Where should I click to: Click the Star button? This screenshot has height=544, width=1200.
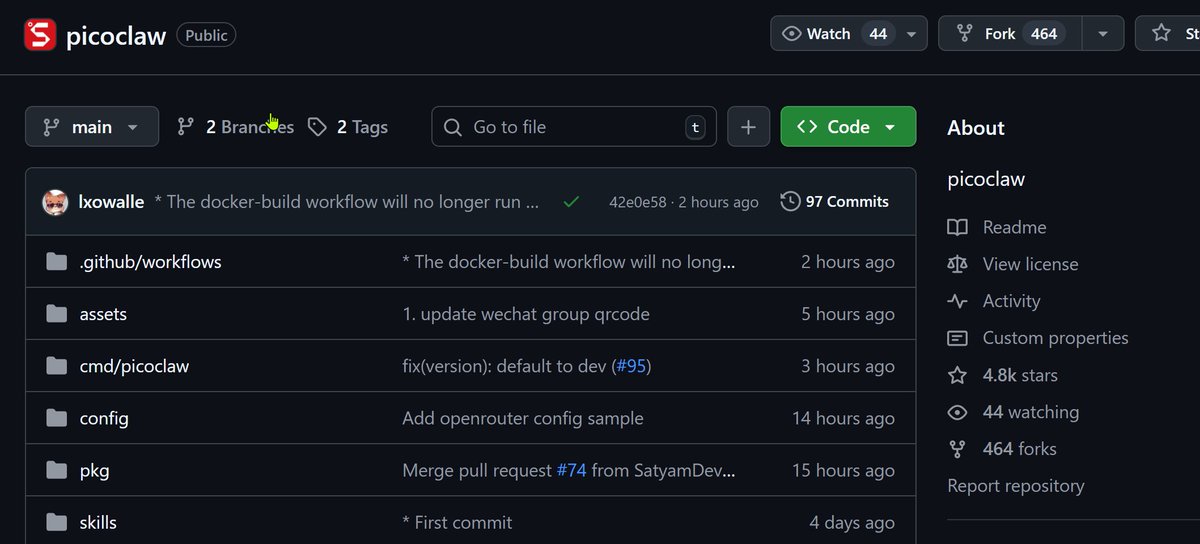click(1168, 33)
